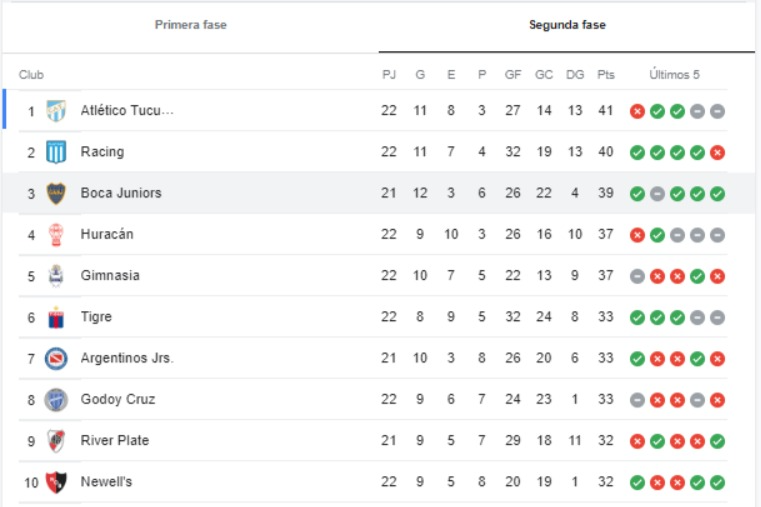761x507 pixels.
Task: Select the Godoy Cruz team name
Action: [118, 399]
